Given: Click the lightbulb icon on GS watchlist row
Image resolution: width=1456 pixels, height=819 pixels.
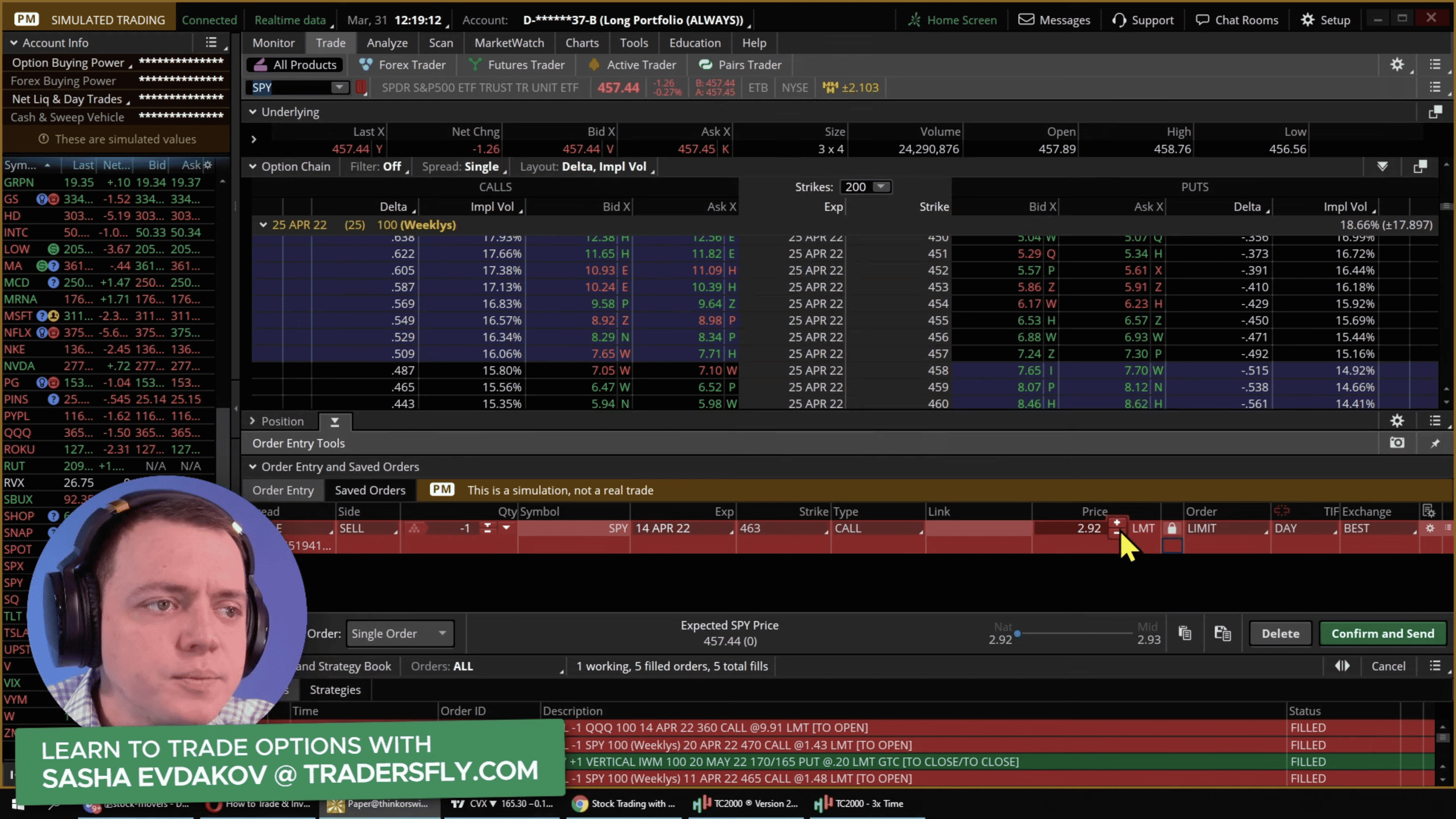Looking at the screenshot, I should tap(41, 200).
